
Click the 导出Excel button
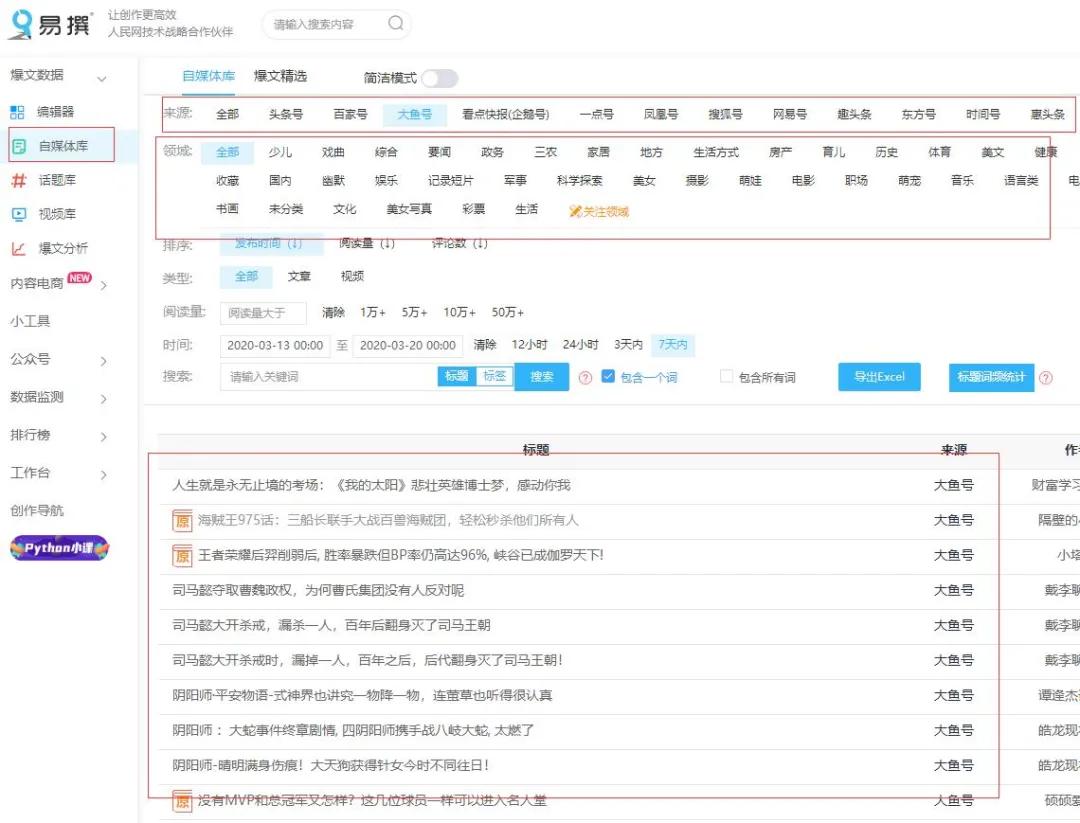[878, 377]
